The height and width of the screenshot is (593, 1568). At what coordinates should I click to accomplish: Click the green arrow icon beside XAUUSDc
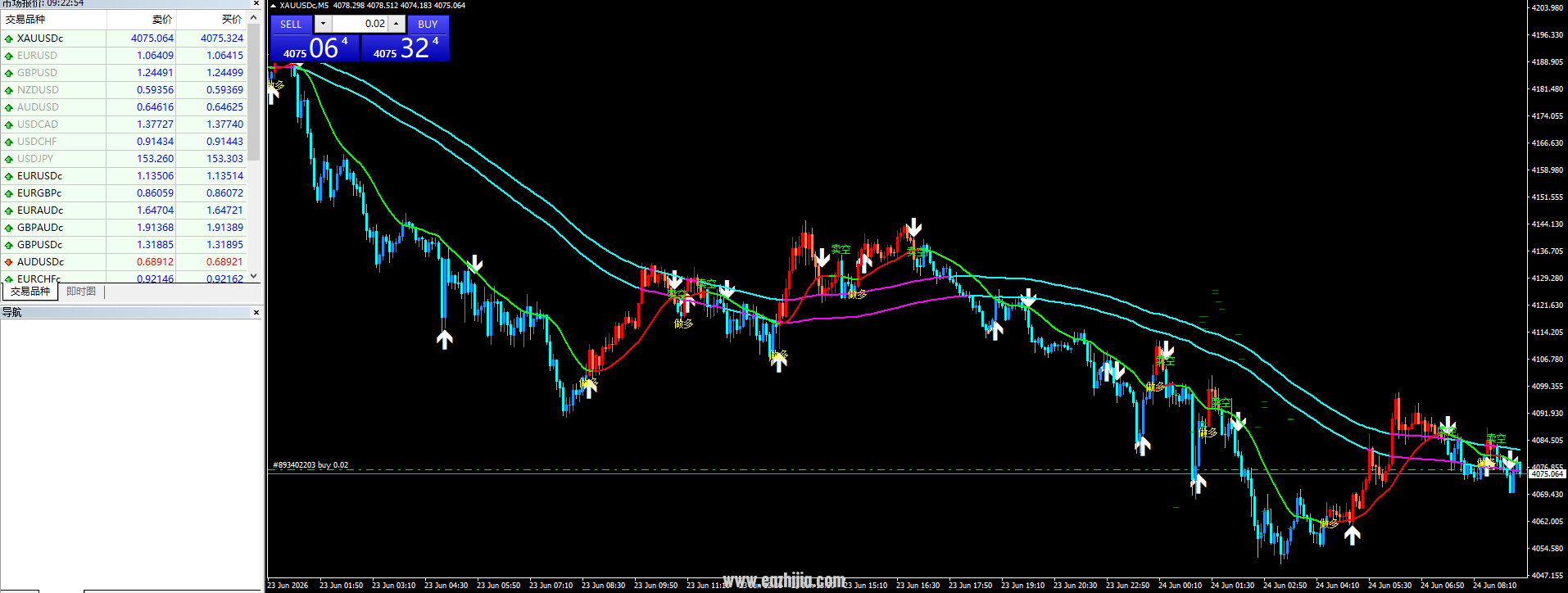click(x=9, y=38)
